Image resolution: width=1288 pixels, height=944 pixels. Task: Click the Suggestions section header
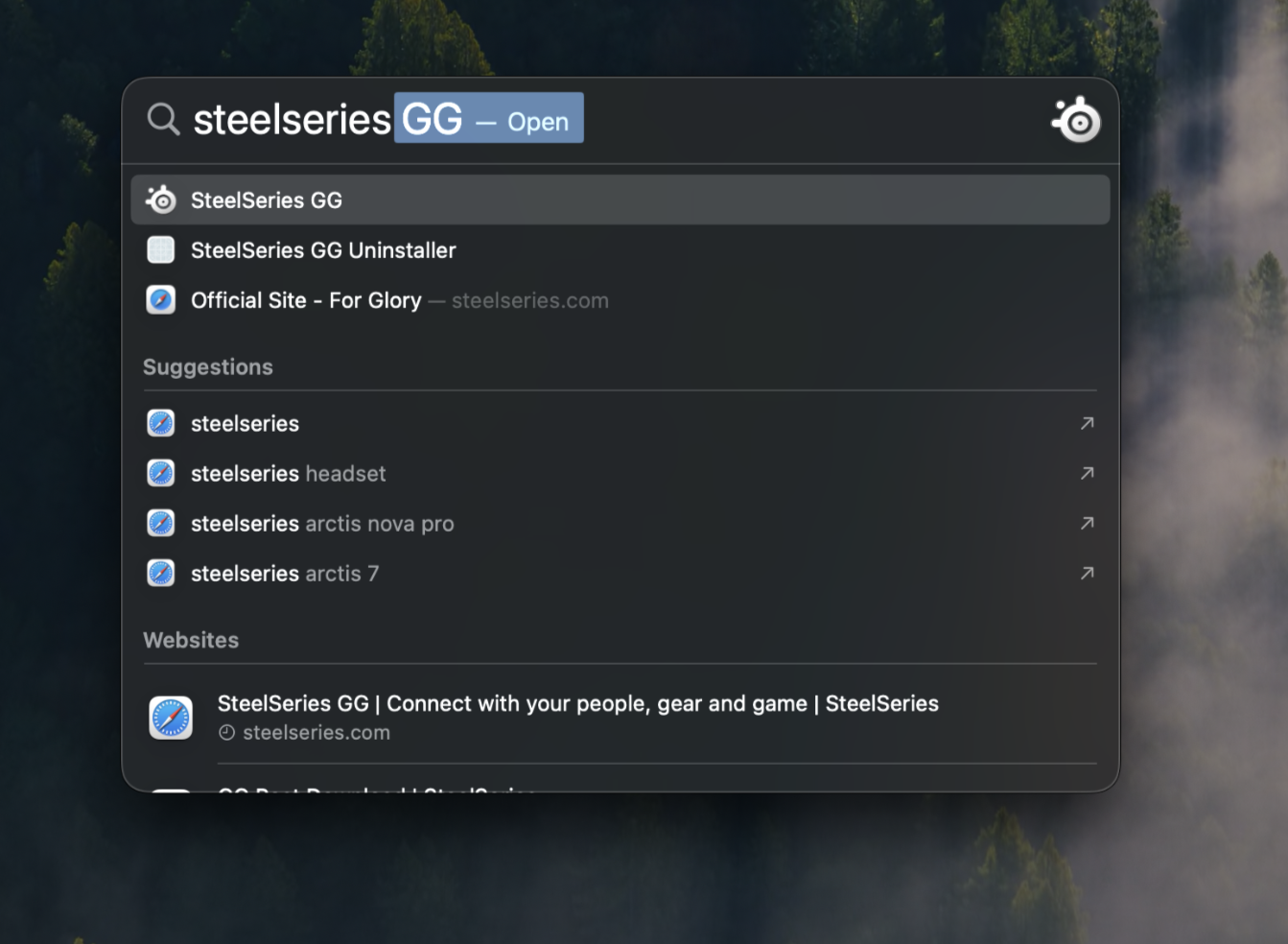[208, 367]
